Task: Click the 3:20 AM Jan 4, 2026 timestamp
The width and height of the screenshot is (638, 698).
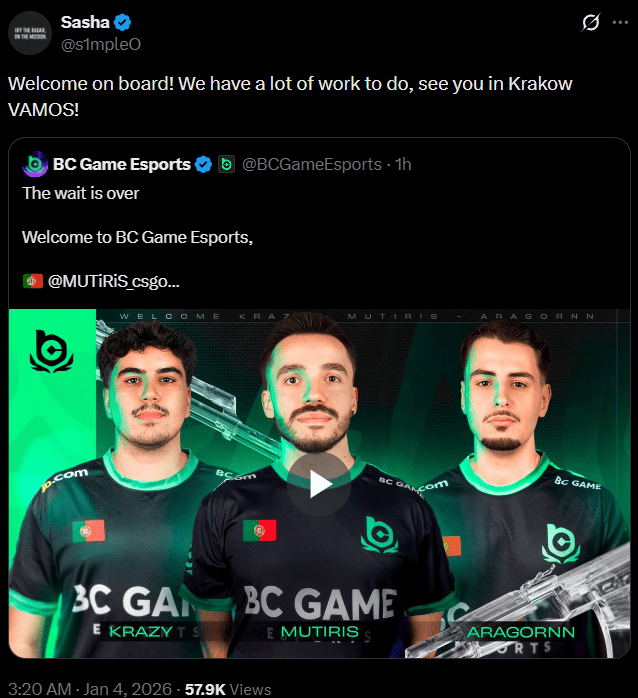Action: 89,689
